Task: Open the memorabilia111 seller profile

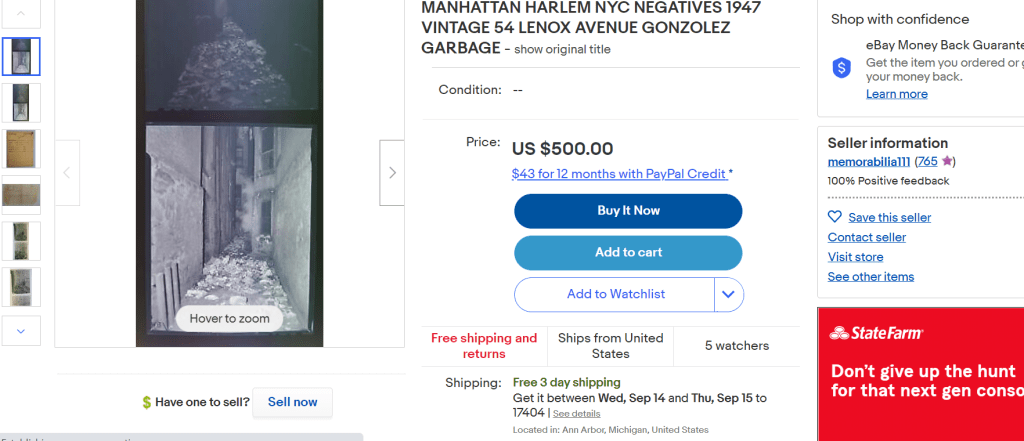Action: click(x=869, y=161)
